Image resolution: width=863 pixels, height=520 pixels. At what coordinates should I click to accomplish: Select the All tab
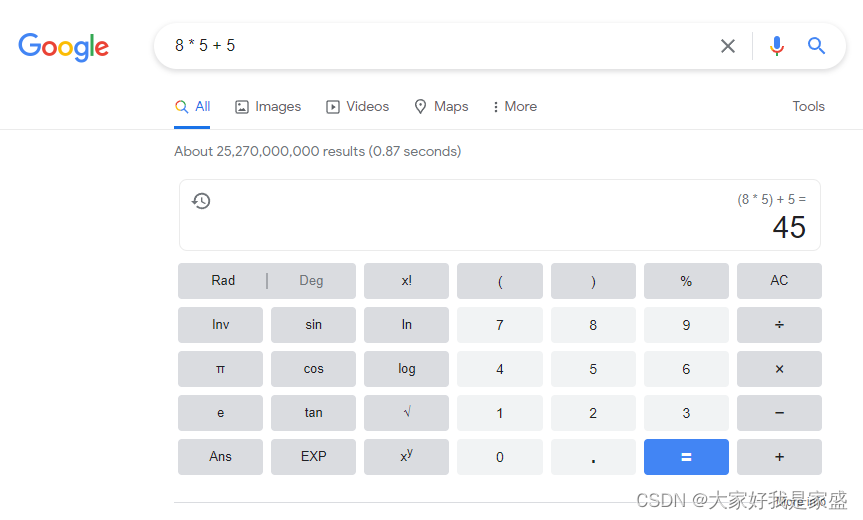point(192,107)
